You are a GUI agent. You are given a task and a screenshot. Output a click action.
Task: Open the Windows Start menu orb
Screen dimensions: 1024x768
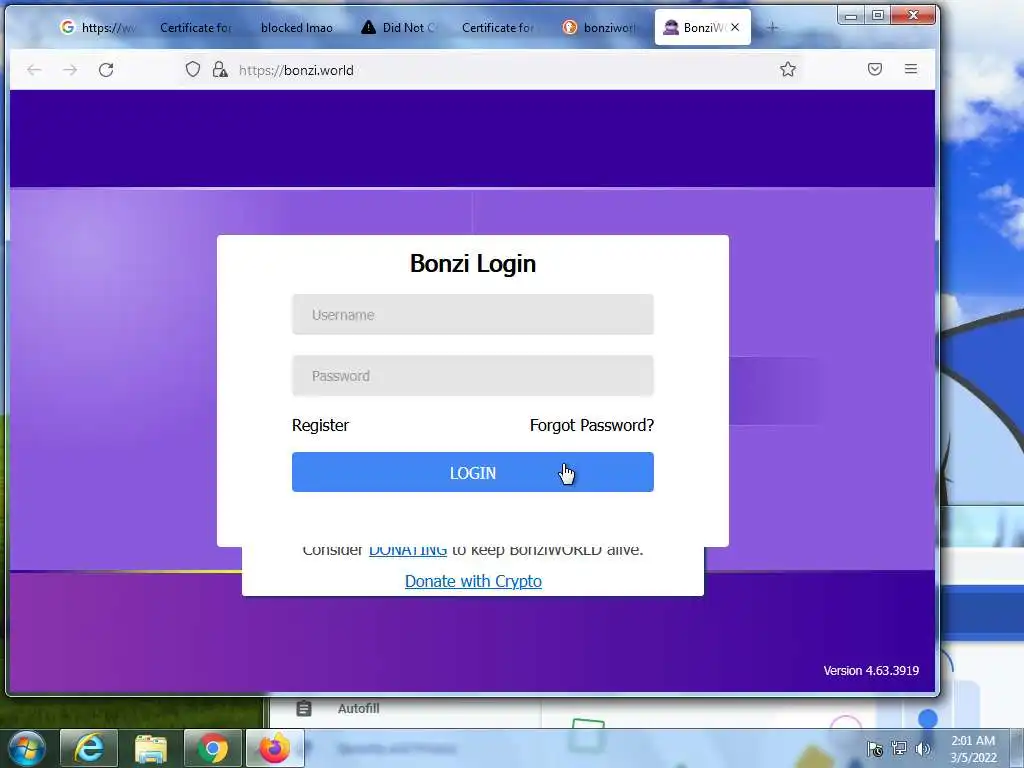27,748
